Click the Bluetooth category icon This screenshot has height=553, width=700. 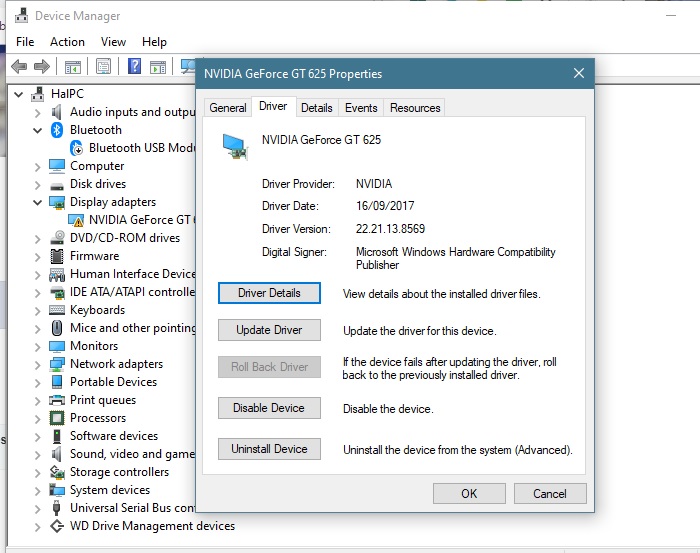pyautogui.click(x=57, y=130)
